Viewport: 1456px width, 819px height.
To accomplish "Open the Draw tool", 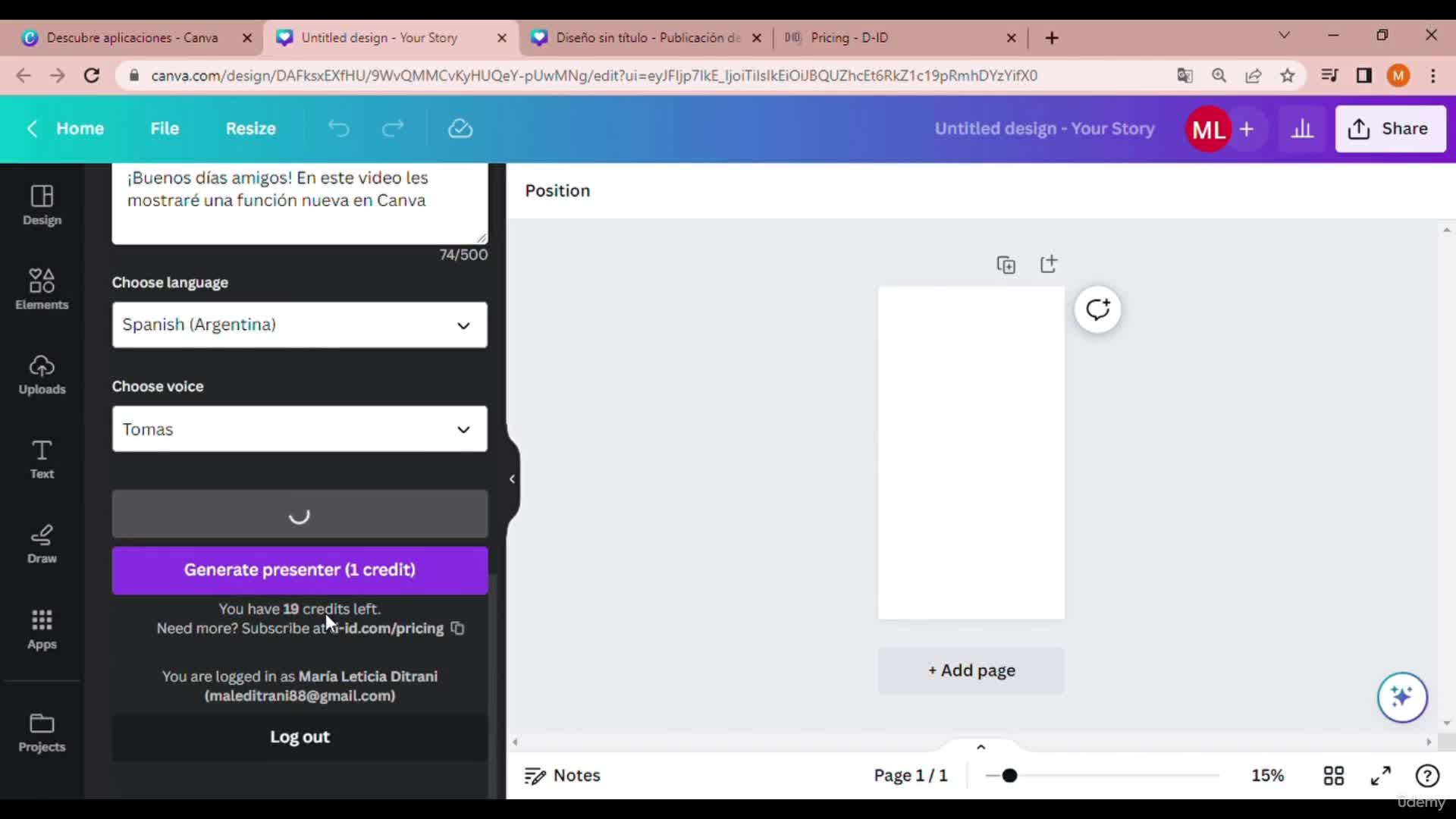I will click(x=42, y=544).
